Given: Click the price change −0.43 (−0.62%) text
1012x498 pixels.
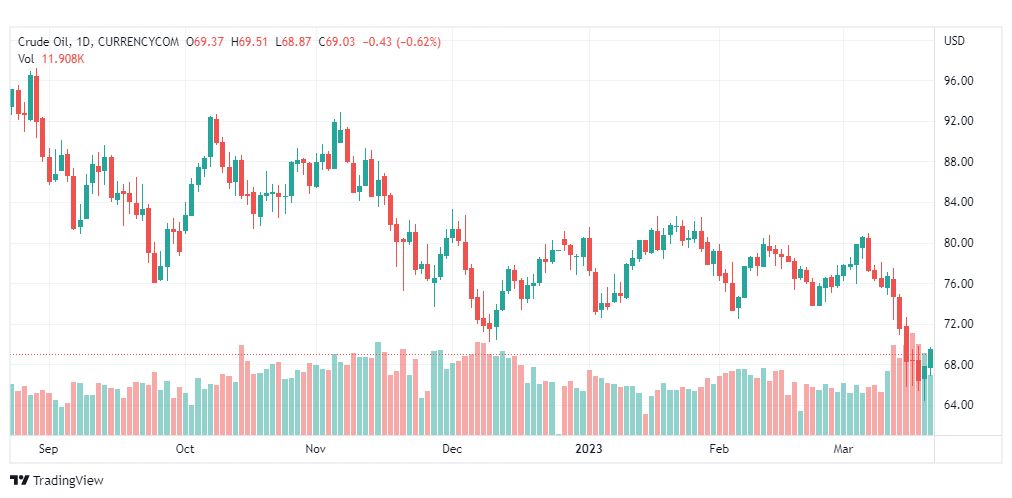Looking at the screenshot, I should (x=406, y=42).
